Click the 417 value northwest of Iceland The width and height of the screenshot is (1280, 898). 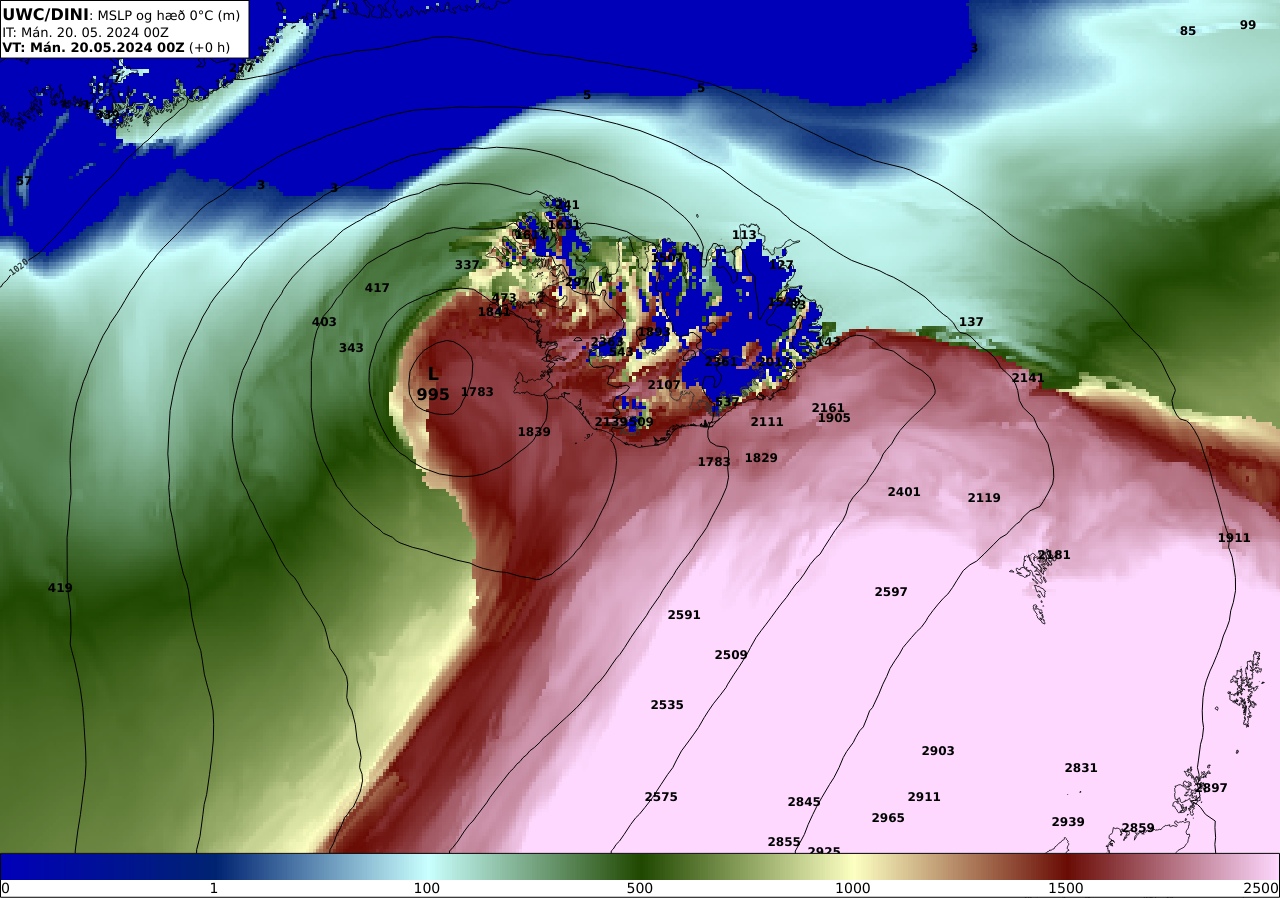point(377,288)
